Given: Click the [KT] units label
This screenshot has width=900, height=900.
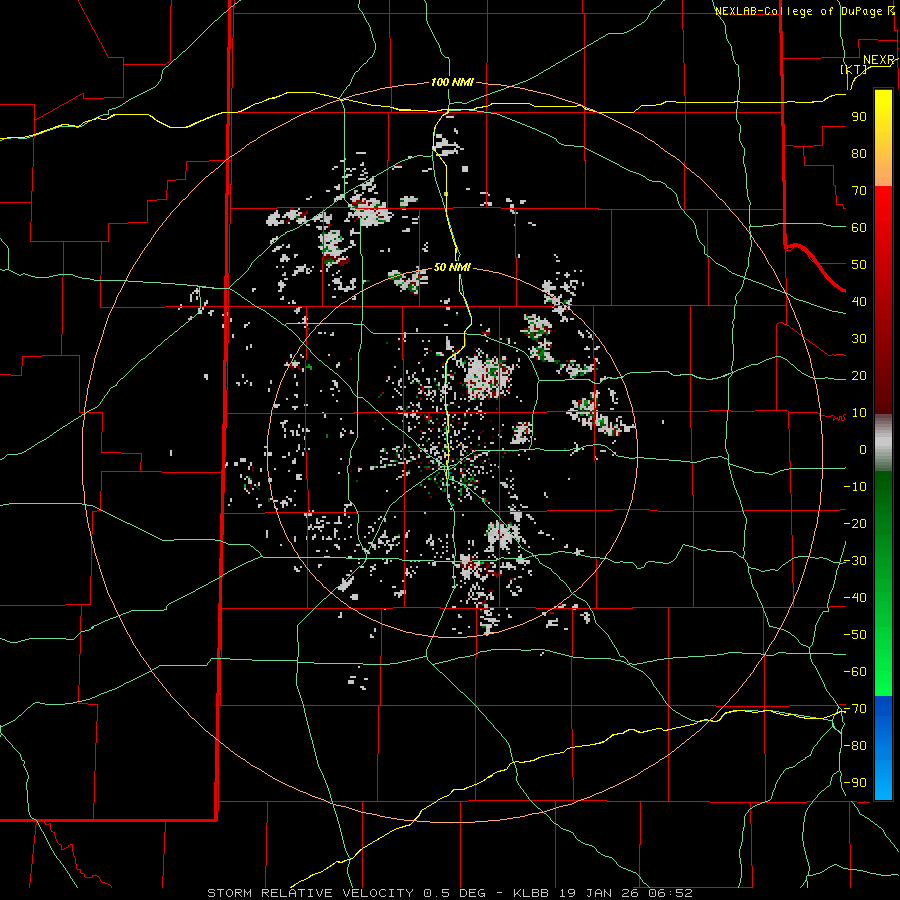Looking at the screenshot, I should (x=854, y=69).
